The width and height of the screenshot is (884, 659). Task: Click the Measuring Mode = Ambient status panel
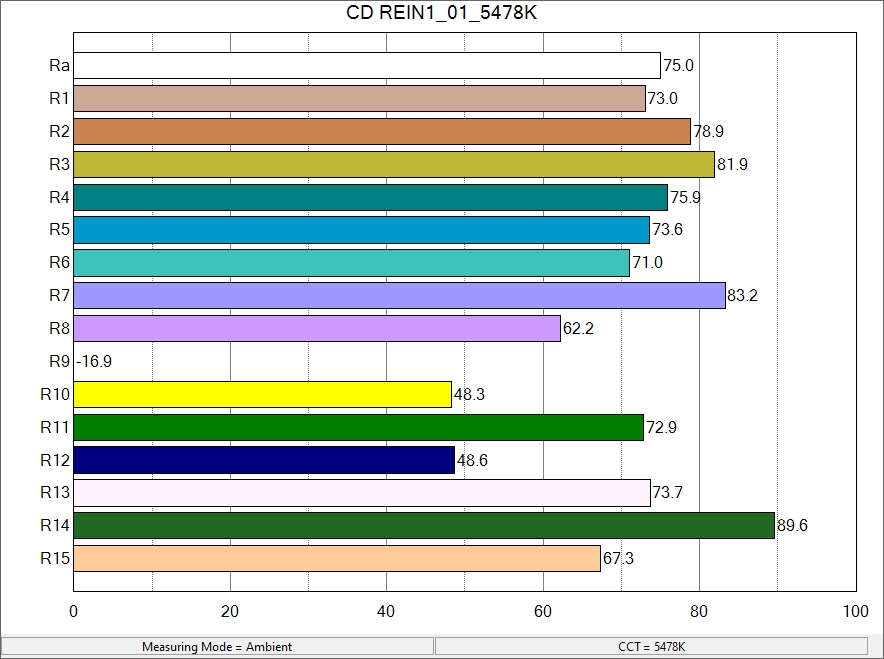(x=217, y=647)
